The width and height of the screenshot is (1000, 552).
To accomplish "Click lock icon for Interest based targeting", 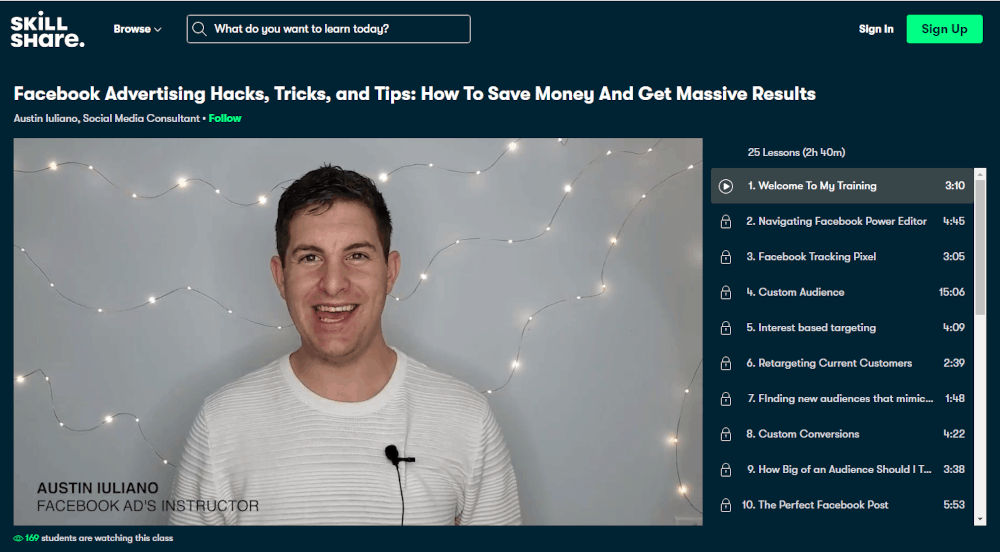I will click(x=726, y=328).
